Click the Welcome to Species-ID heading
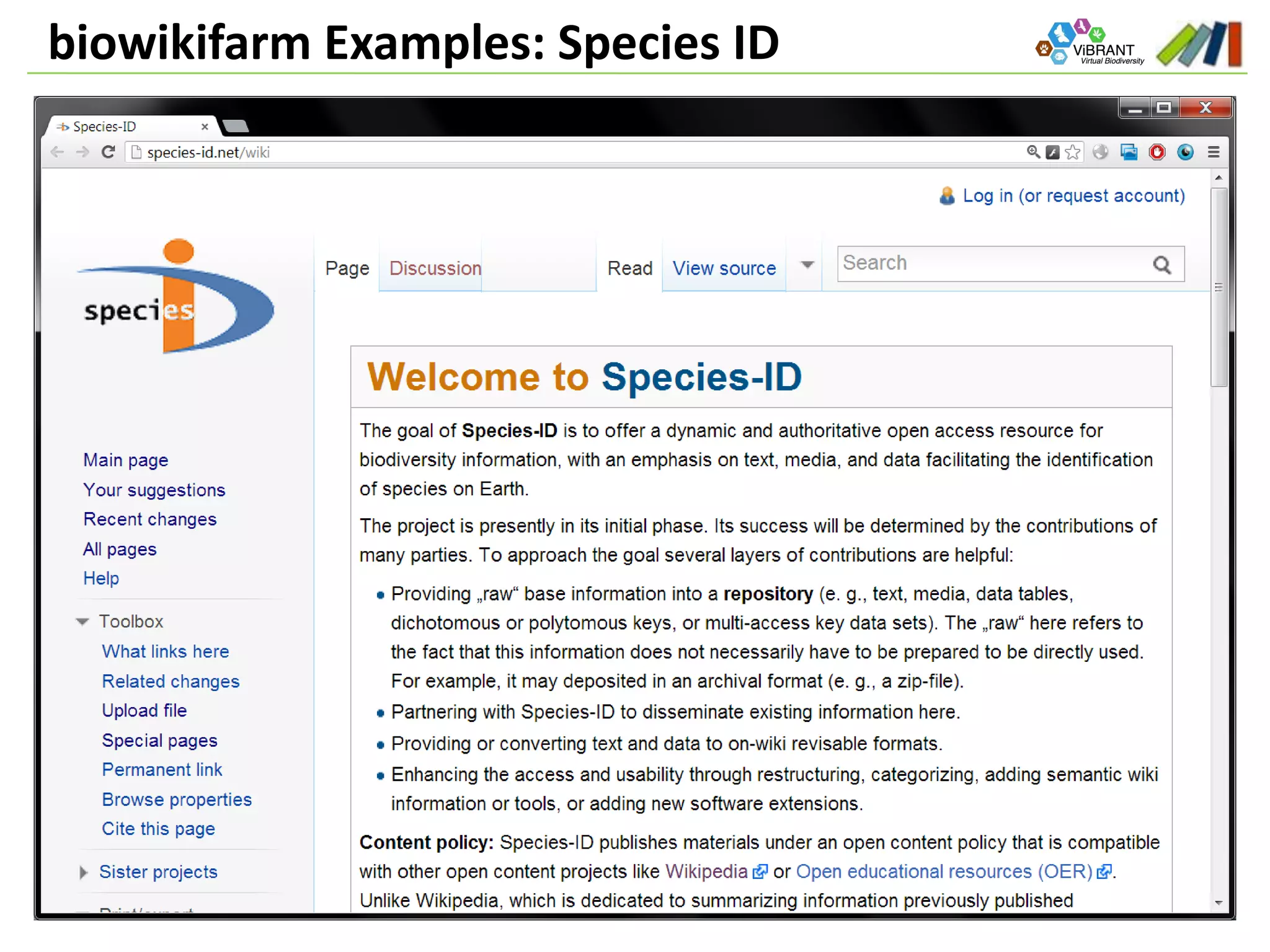The width and height of the screenshot is (1270, 952). pos(584,376)
